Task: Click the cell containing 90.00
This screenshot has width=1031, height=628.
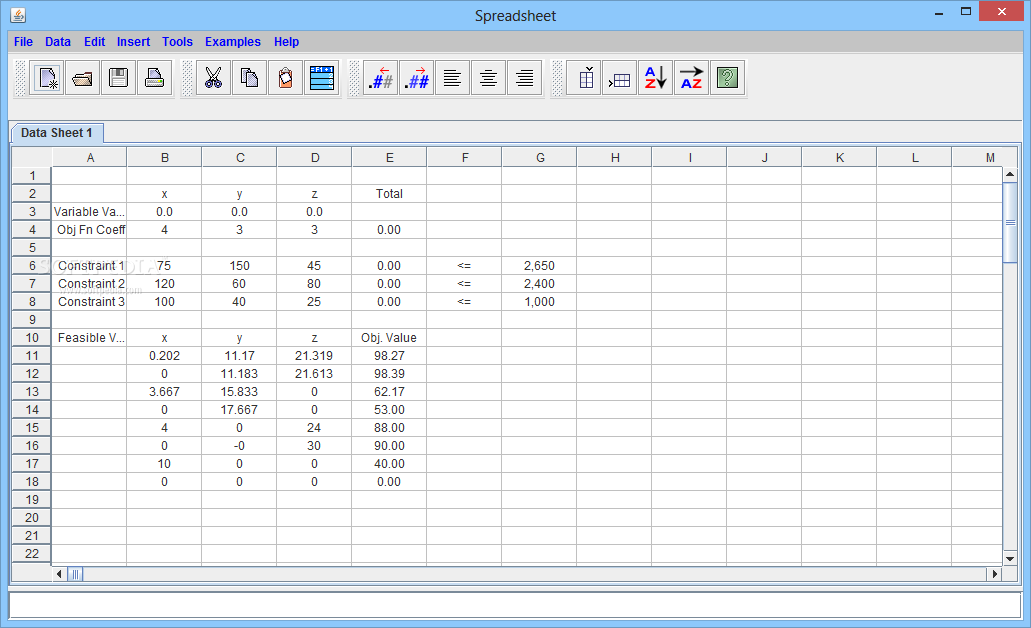Action: point(389,446)
